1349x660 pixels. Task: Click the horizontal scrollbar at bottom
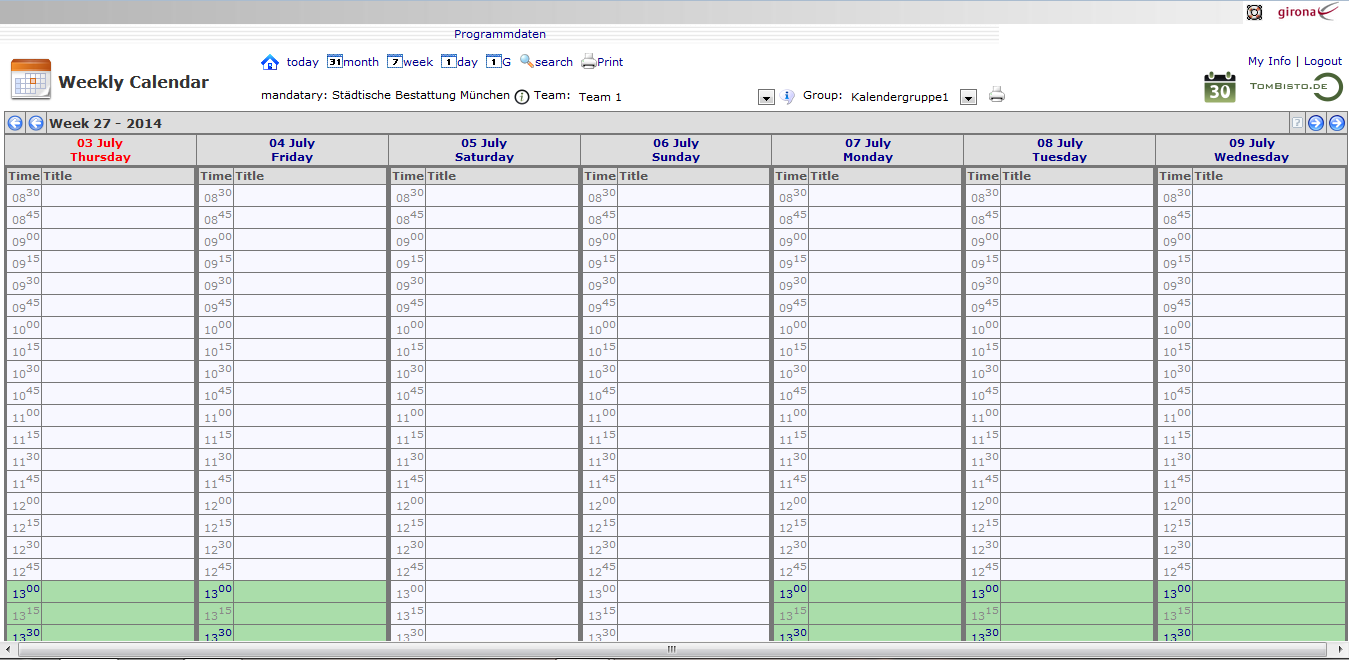[x=672, y=649]
